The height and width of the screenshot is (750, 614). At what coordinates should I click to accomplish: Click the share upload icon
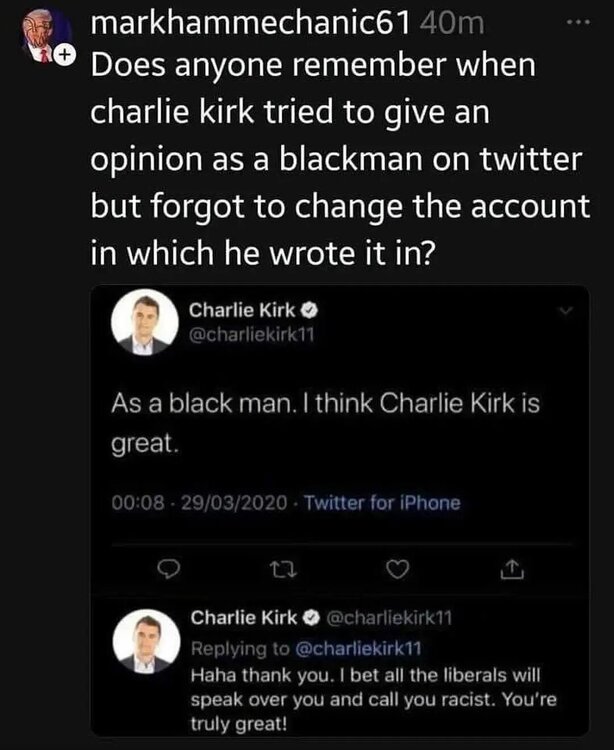(x=510, y=570)
